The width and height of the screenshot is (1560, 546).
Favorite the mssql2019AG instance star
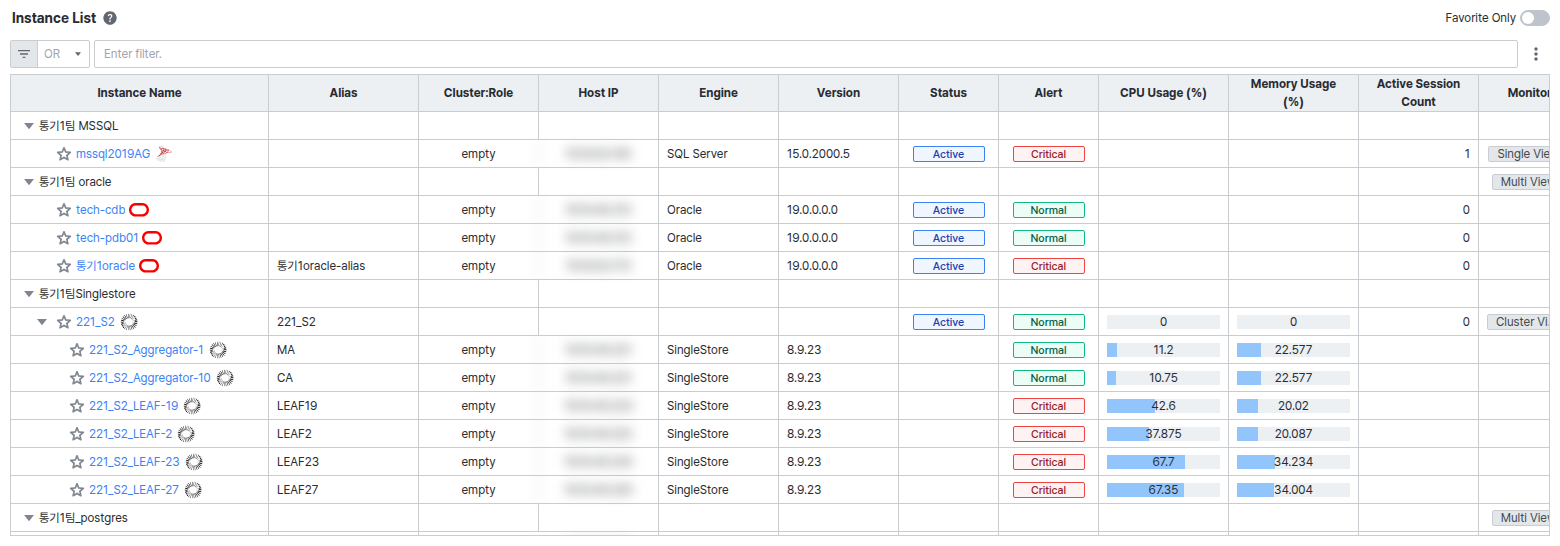(x=64, y=154)
